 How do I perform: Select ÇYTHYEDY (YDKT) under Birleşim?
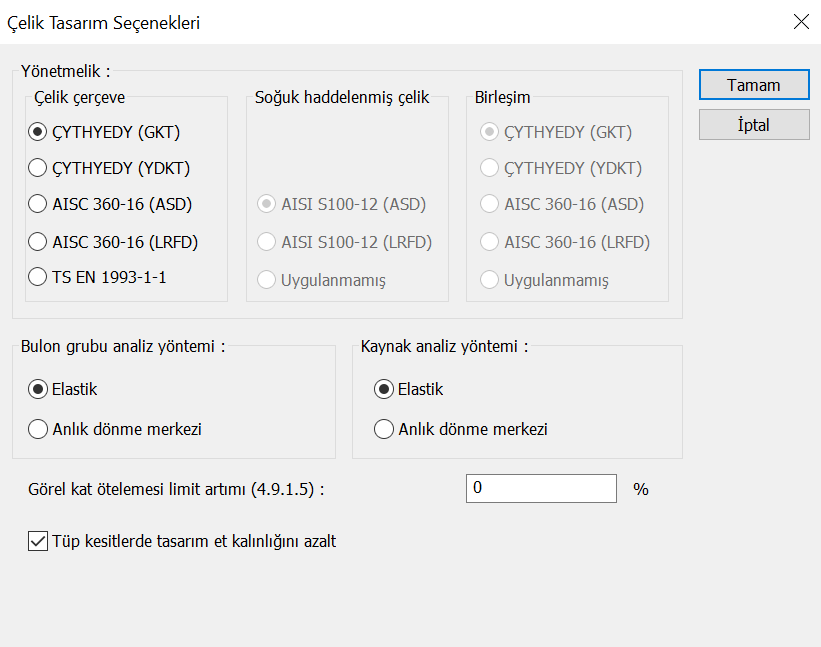point(490,168)
